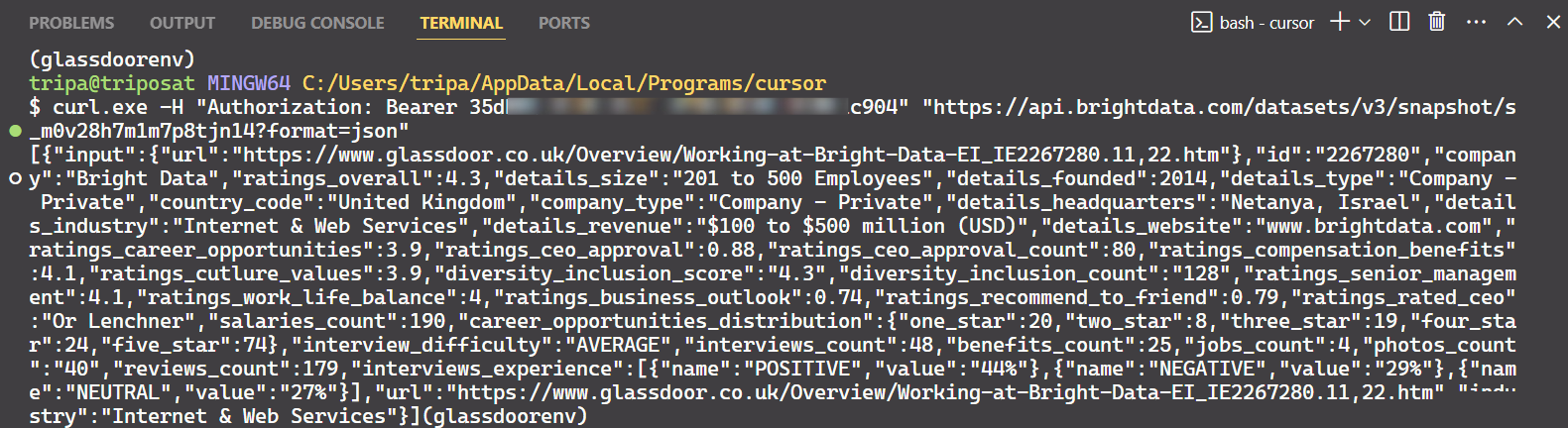The width and height of the screenshot is (1568, 428).
Task: Open the api.brightdata.com snapshot URL
Action: click(1220, 107)
